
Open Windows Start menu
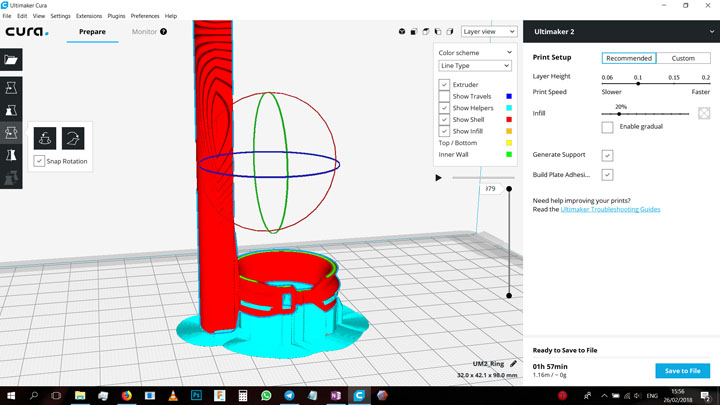click(11, 395)
